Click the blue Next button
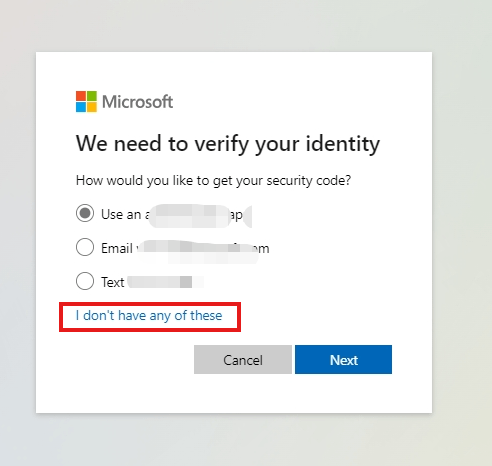Screen dimensions: 492x466 click(x=343, y=360)
